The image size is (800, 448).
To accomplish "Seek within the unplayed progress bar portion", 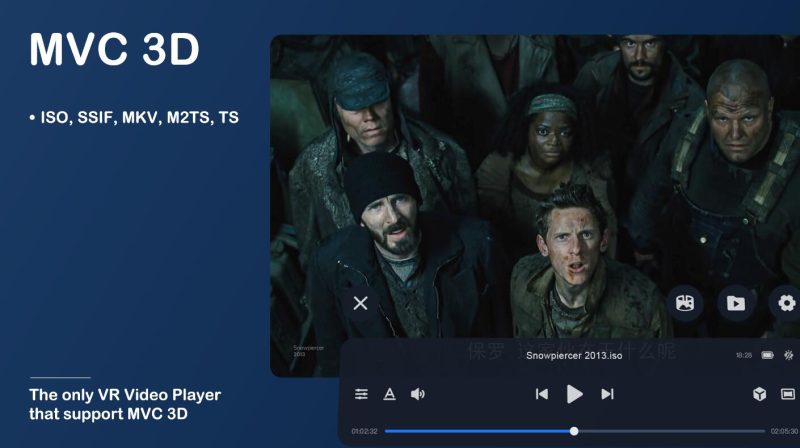I will click(672, 431).
